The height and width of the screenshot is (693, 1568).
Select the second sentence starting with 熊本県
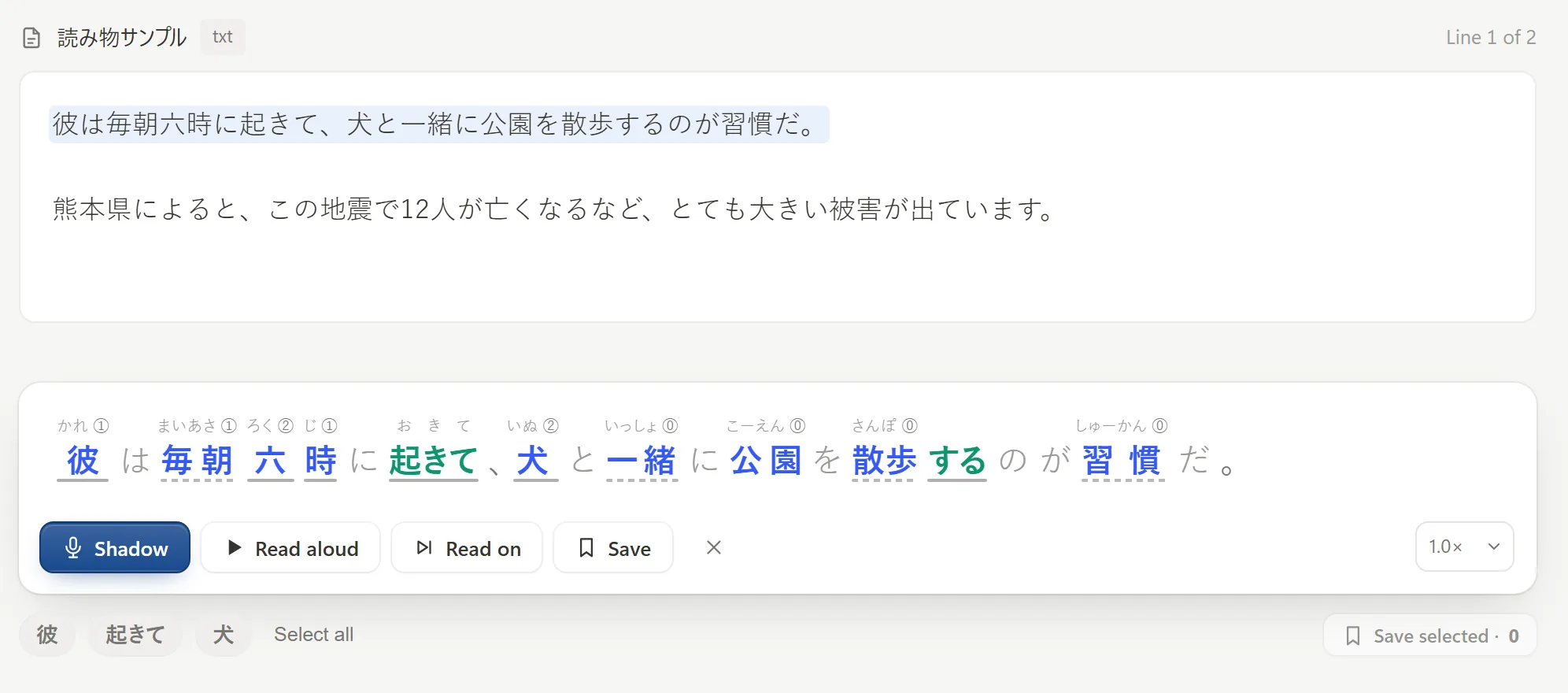click(x=553, y=209)
